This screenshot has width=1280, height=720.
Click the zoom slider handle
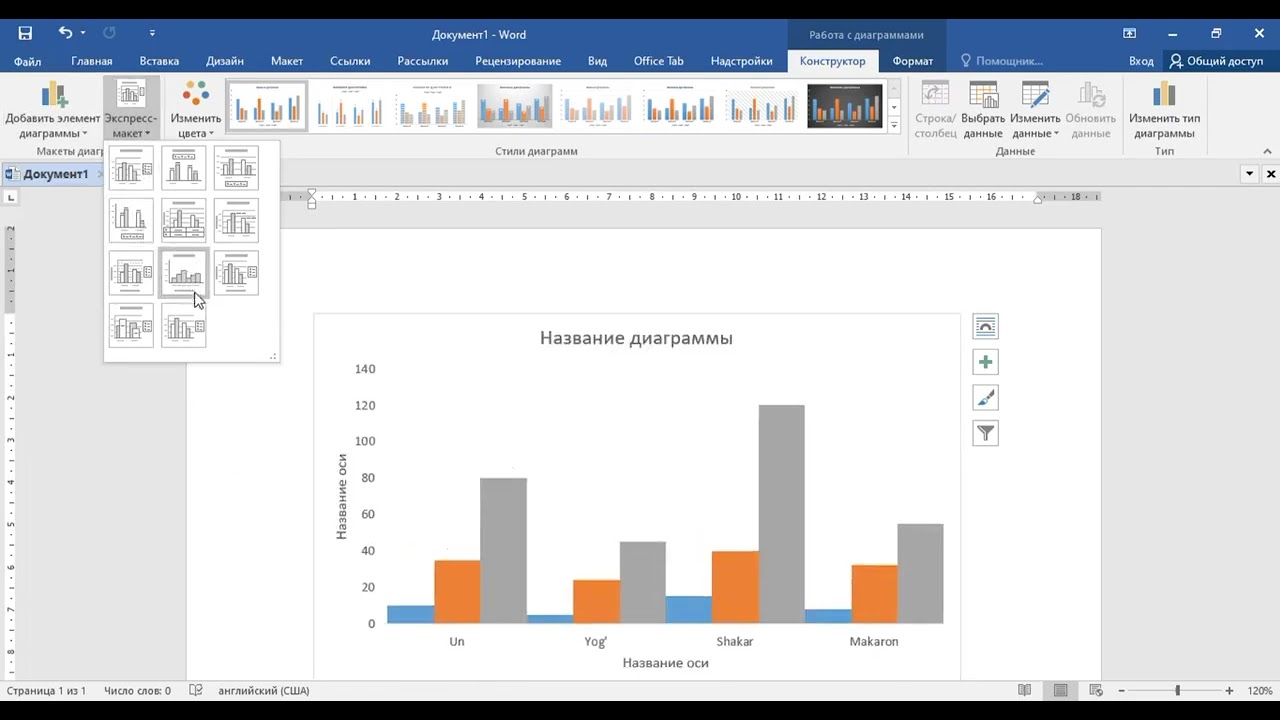1177,691
